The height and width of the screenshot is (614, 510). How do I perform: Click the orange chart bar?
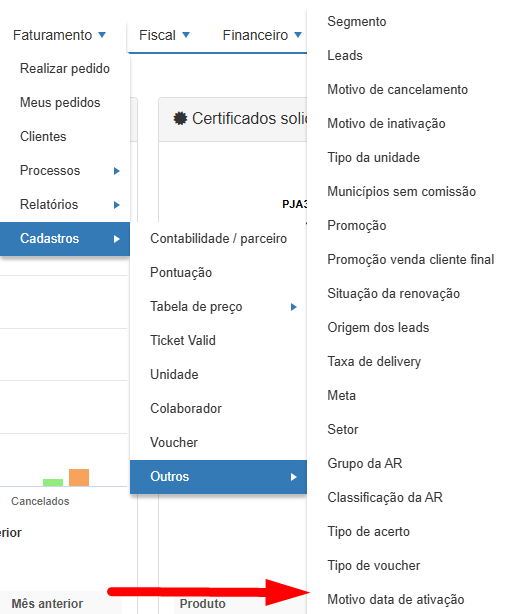(x=79, y=477)
